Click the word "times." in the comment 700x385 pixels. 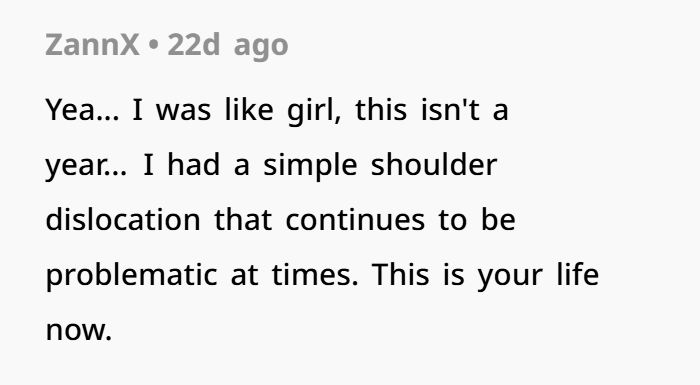click(x=315, y=275)
